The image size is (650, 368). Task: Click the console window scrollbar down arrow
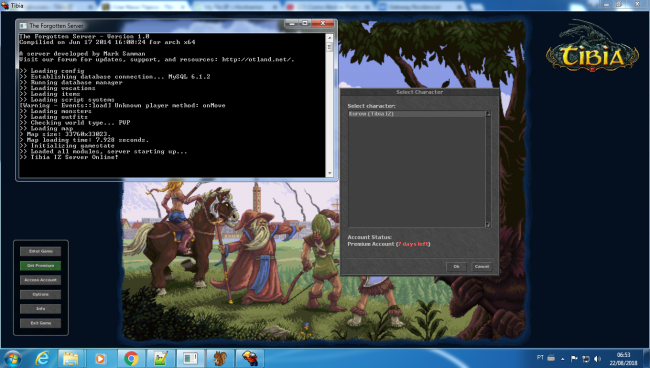pos(330,173)
